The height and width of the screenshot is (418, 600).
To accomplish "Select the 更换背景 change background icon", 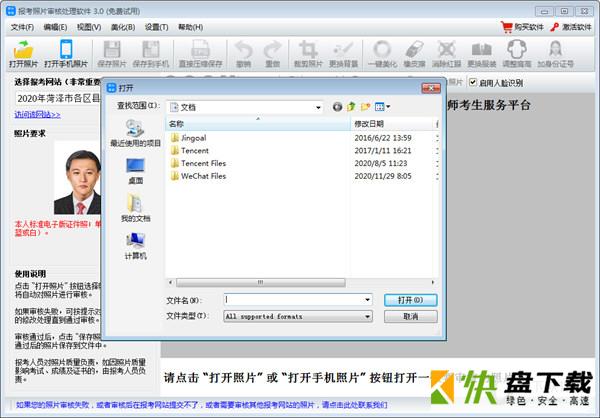I will [343, 49].
